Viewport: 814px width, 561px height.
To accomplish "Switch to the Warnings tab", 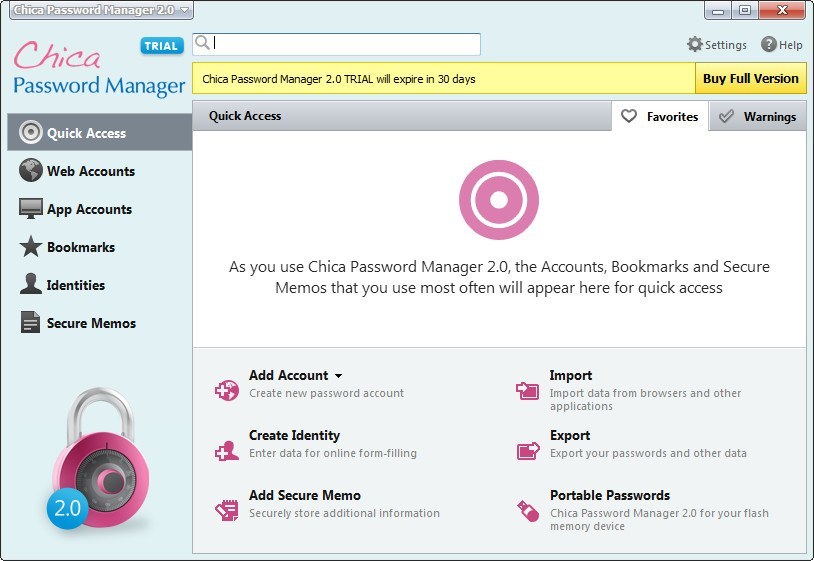I will click(x=758, y=116).
